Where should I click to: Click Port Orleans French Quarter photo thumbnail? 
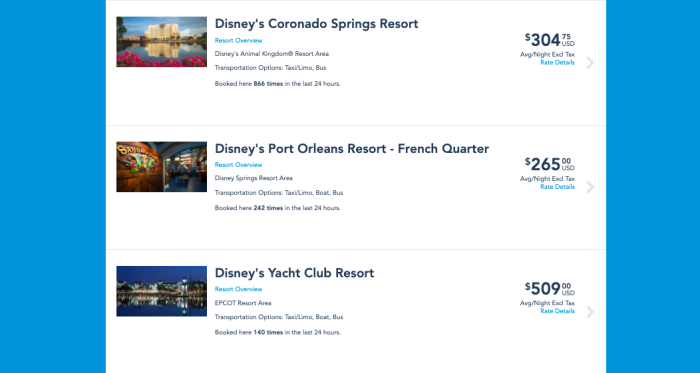162,167
